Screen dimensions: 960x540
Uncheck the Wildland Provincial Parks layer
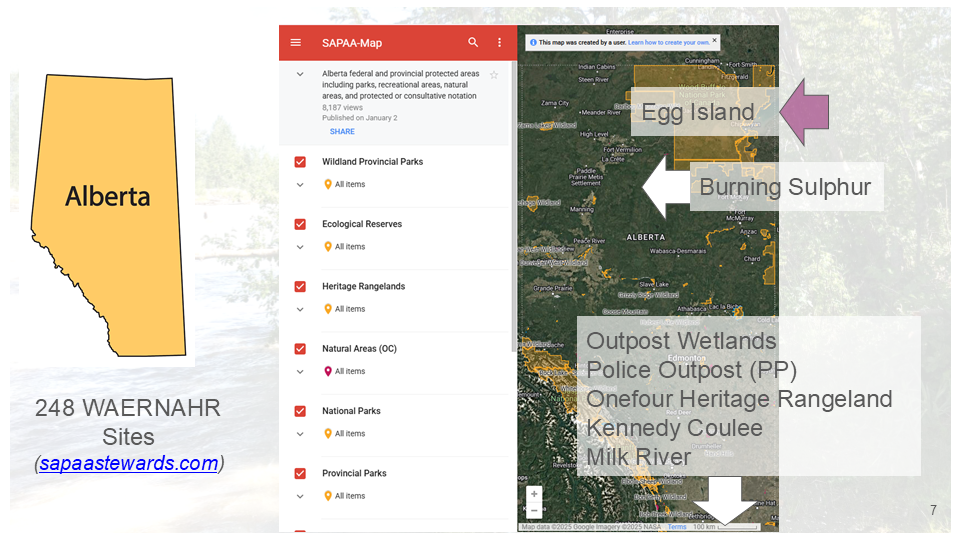click(300, 162)
